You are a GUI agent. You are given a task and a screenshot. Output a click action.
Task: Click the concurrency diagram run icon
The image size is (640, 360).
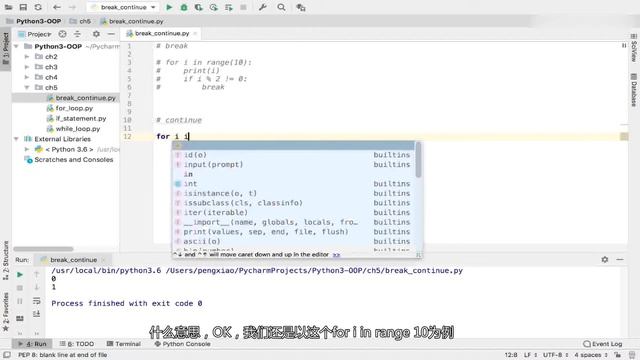click(x=229, y=7)
